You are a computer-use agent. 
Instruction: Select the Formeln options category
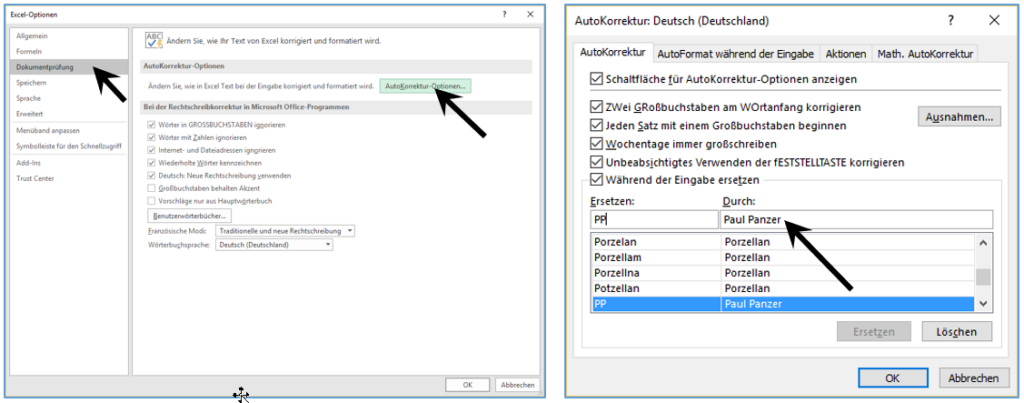(30, 51)
